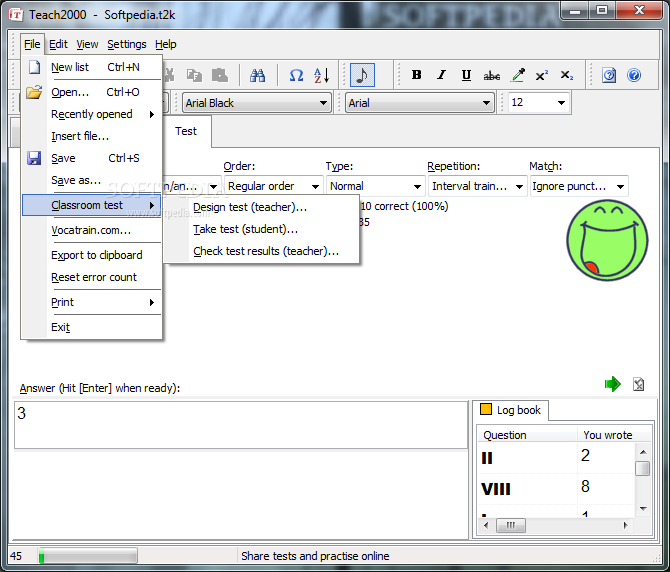Click the green next arrow icon
670x572 pixels.
[612, 384]
